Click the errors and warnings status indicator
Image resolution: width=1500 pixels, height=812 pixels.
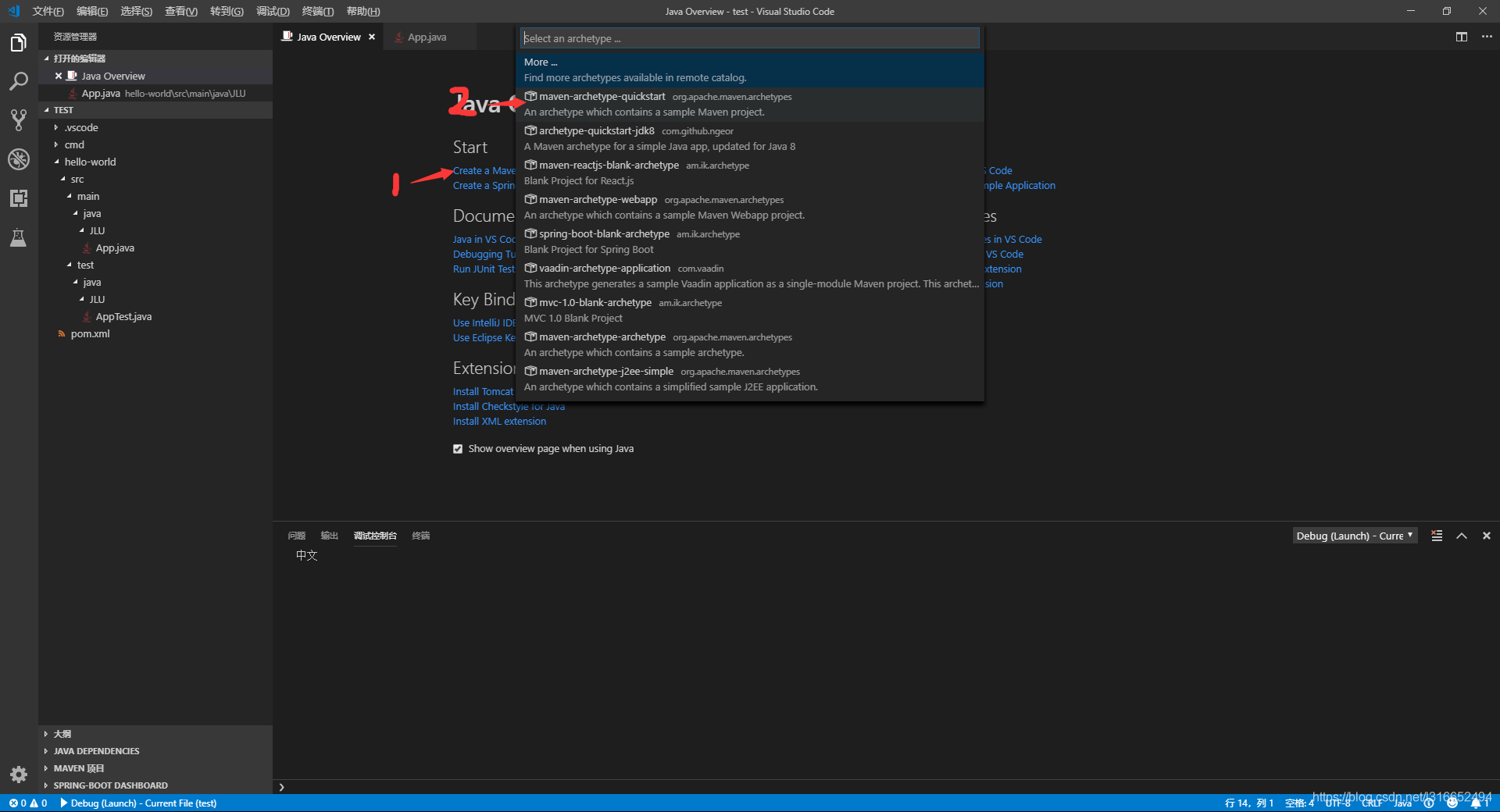[x=28, y=803]
